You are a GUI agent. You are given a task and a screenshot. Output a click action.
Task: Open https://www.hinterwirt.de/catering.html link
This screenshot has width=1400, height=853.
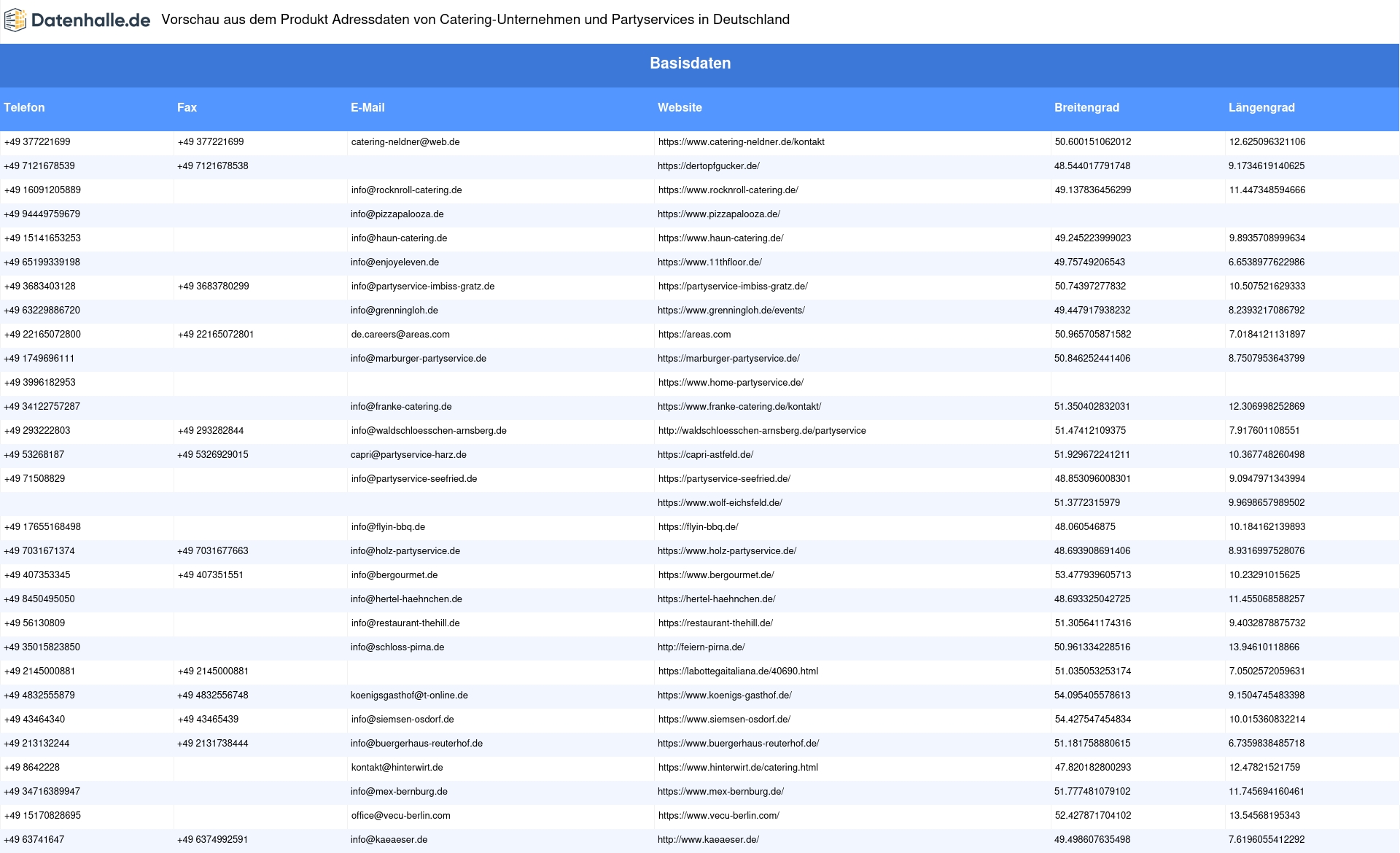click(x=738, y=768)
